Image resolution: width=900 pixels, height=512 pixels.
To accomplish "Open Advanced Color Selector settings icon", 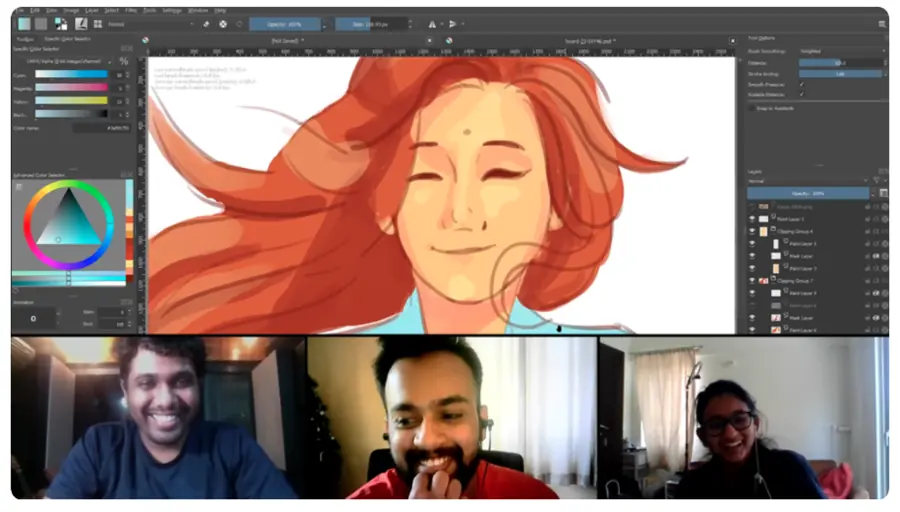I will (x=19, y=187).
